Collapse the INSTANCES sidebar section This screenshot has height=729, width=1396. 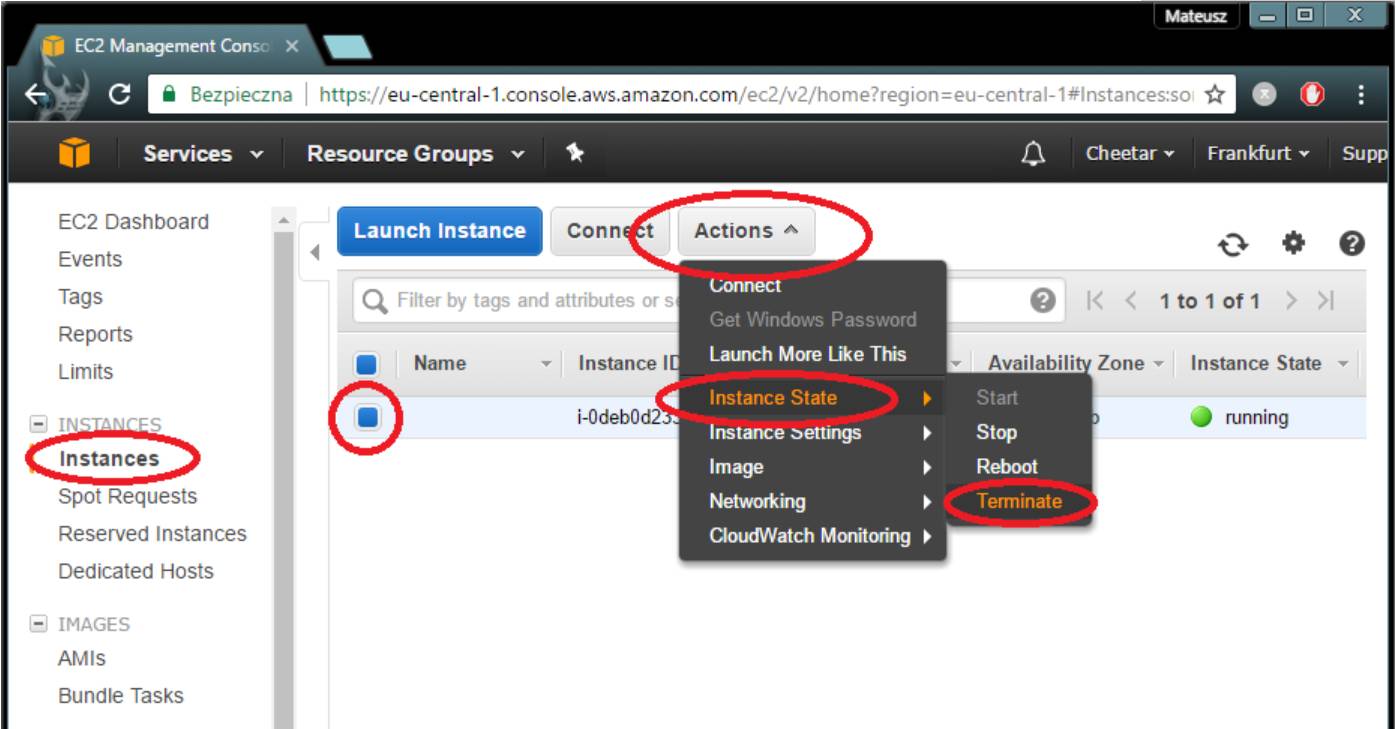point(39,424)
